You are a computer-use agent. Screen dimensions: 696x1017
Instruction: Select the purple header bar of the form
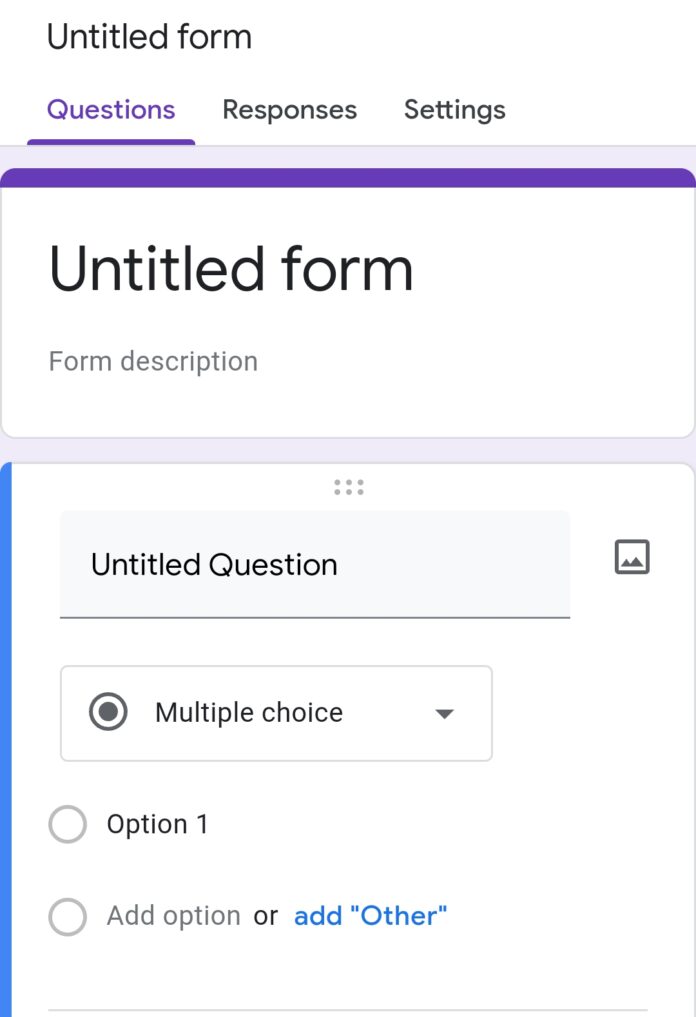(x=348, y=177)
